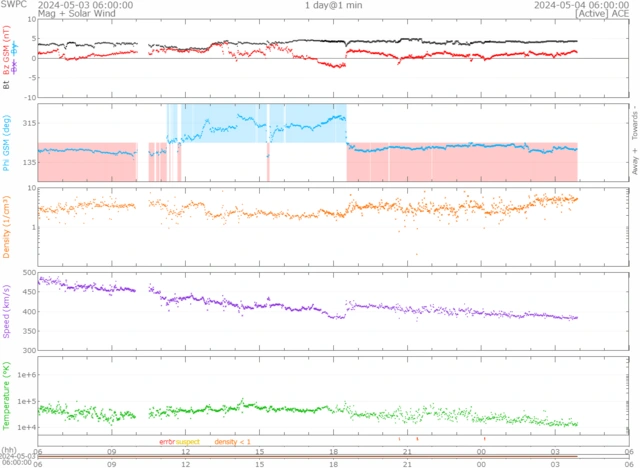This screenshot has height=468, width=640.
Task: Click the Towards - sector label
Action: coord(633,122)
